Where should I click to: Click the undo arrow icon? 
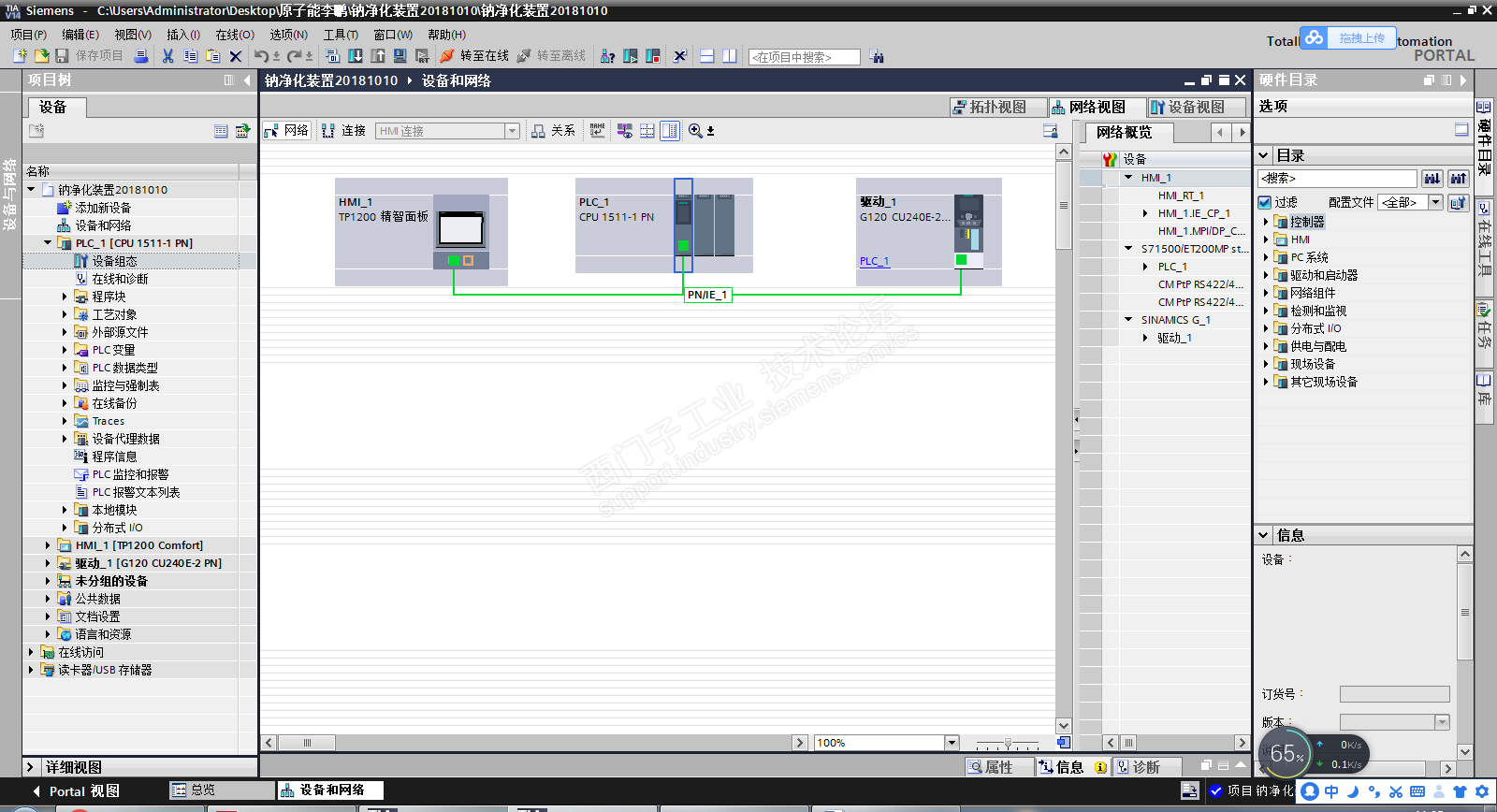coord(261,56)
